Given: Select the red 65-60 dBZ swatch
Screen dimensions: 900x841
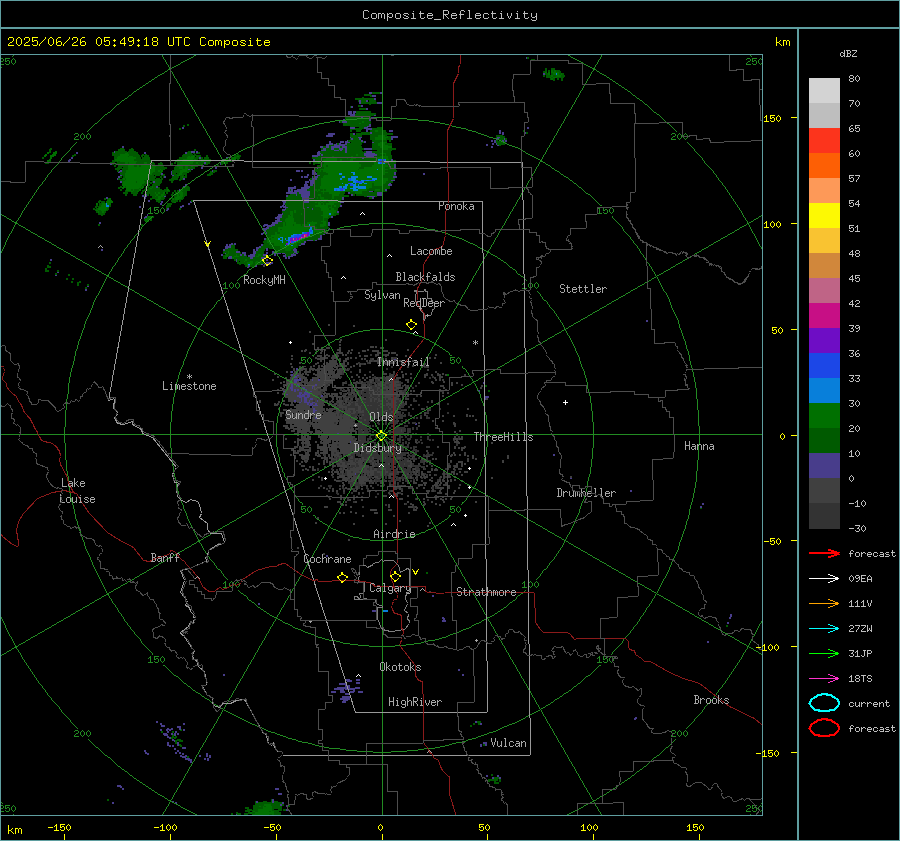Looking at the screenshot, I should 824,140.
